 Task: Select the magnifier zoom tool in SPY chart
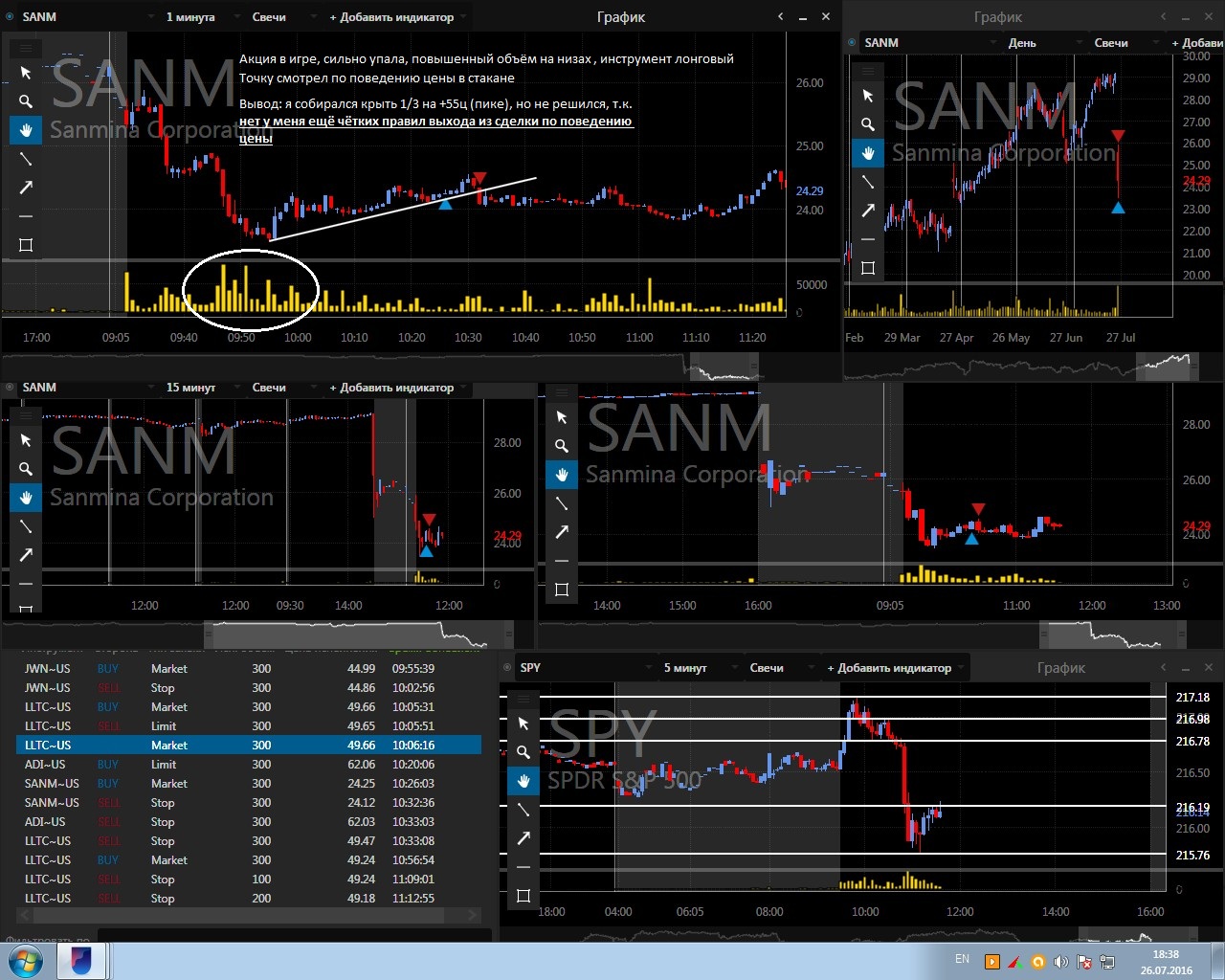coord(523,752)
